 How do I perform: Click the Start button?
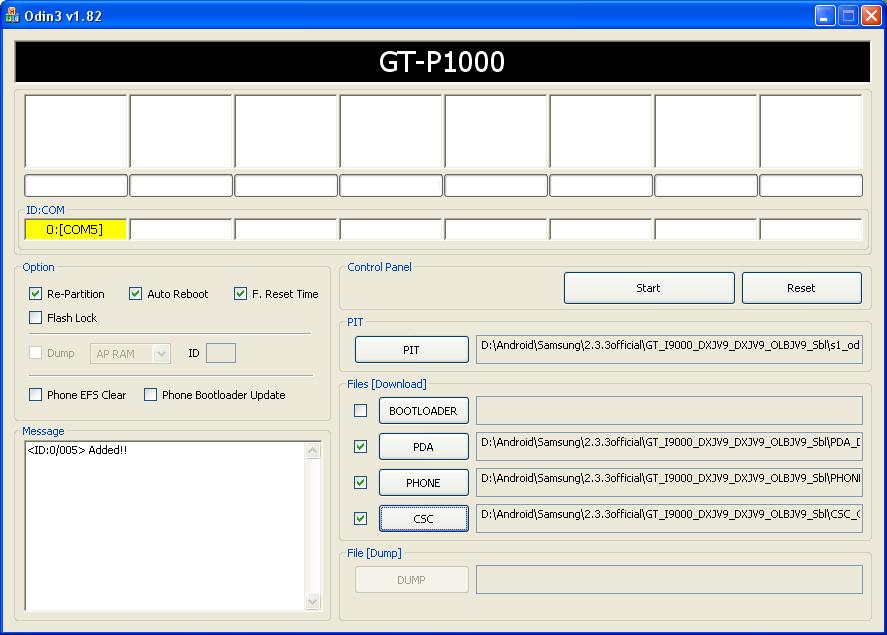point(649,288)
